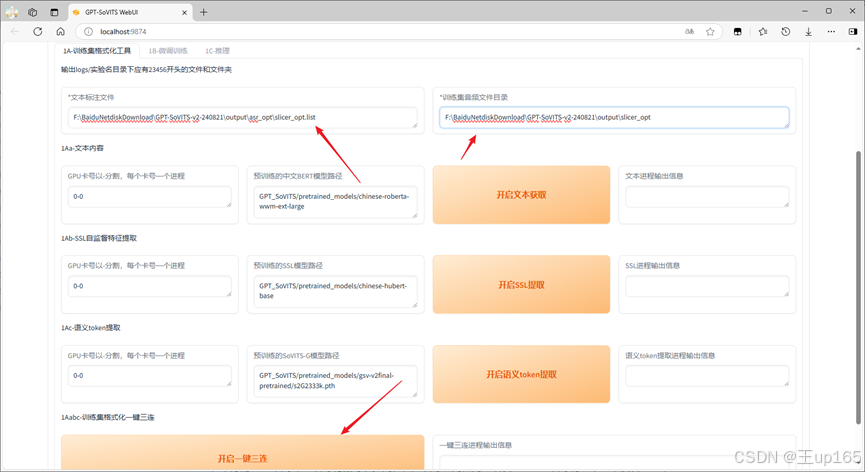Image resolution: width=865 pixels, height=472 pixels.
Task: Add page to favorites star
Action: 710,31
